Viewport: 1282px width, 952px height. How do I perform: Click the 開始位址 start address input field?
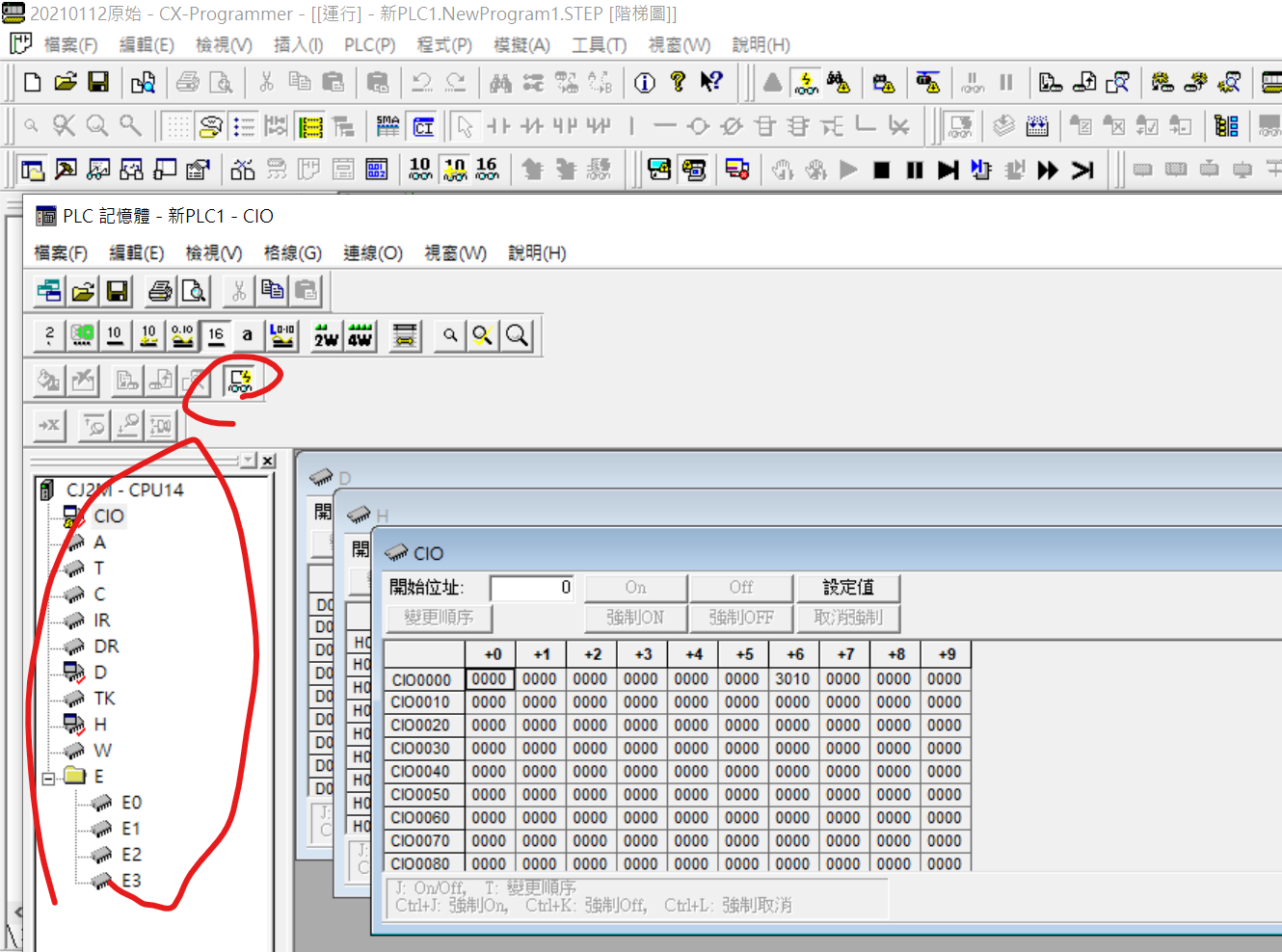(x=532, y=588)
